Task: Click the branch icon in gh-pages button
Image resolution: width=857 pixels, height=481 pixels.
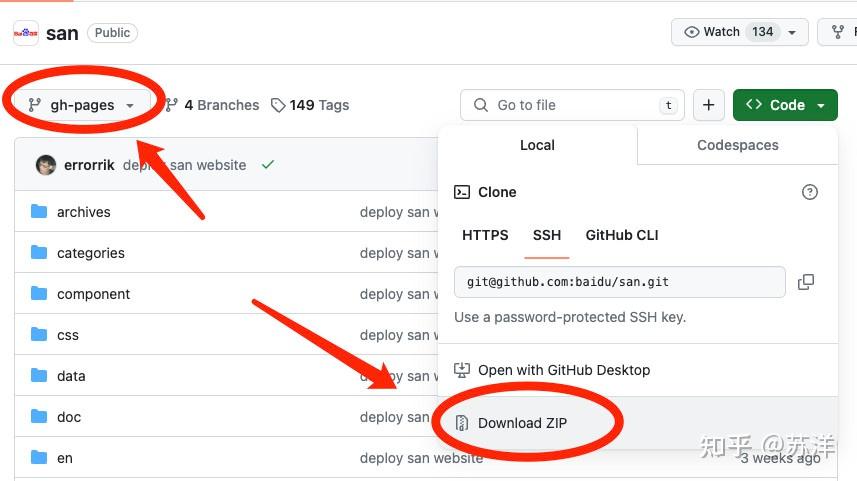Action: [x=34, y=105]
